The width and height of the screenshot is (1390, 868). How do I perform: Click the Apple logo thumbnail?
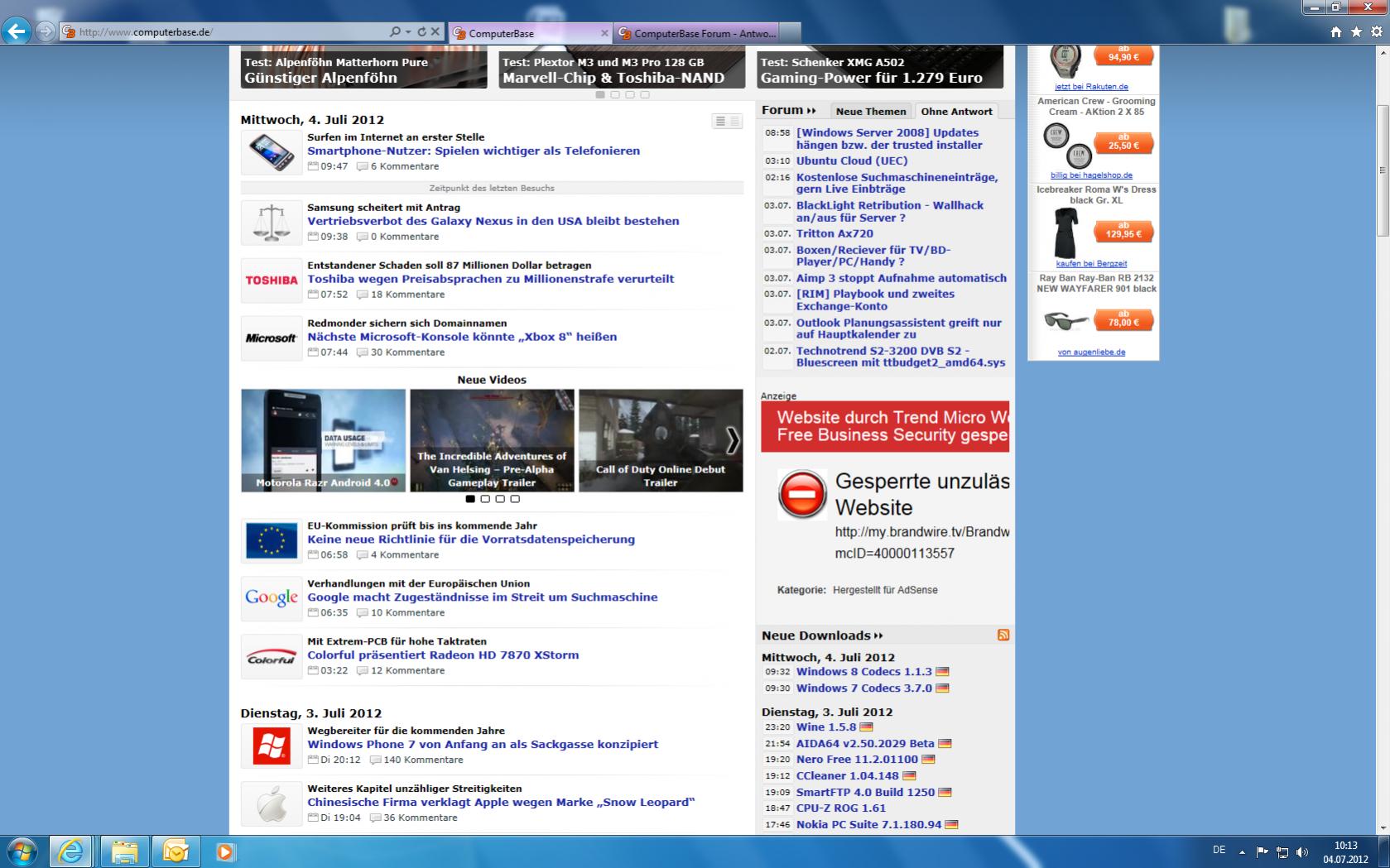(x=272, y=803)
